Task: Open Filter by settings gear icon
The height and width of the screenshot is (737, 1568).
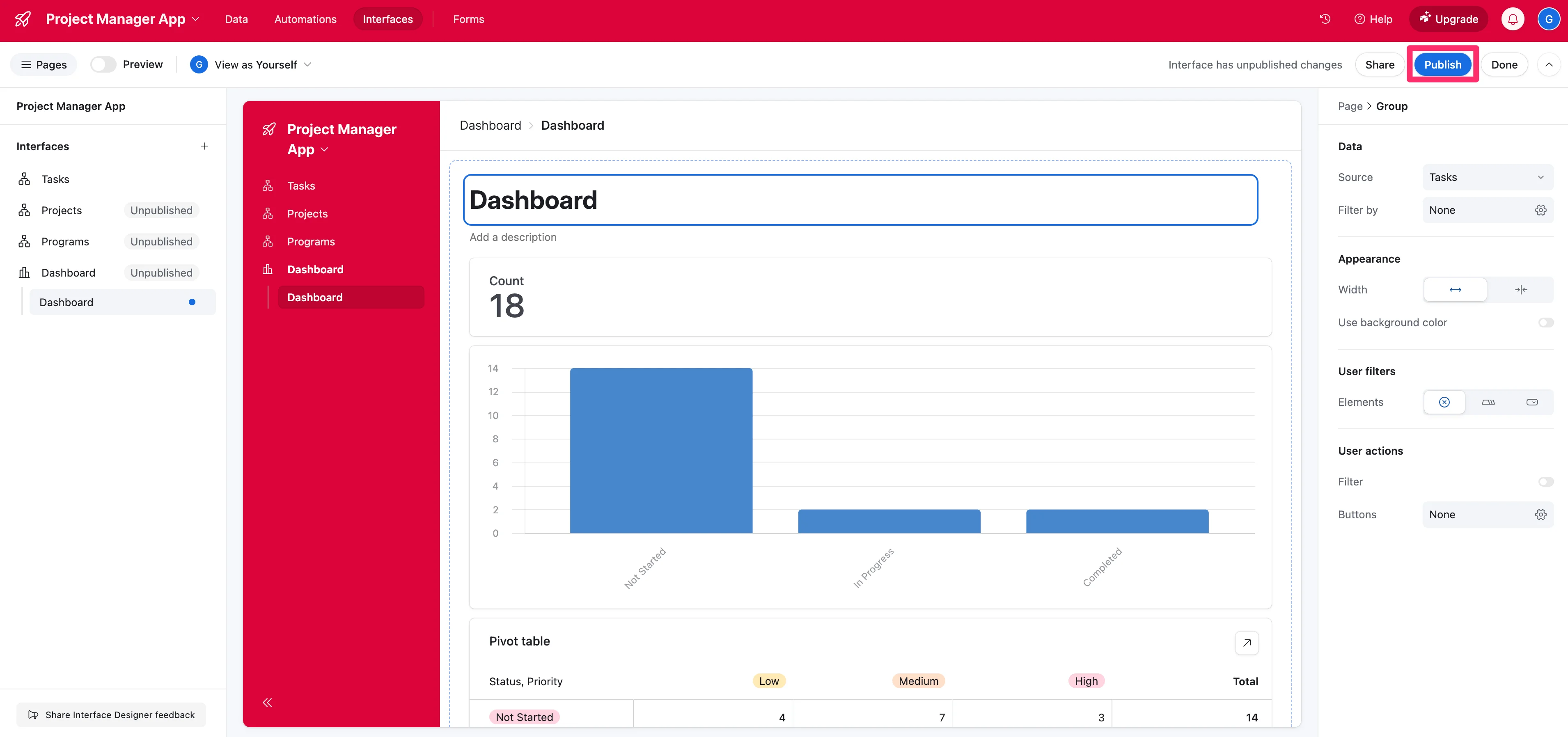Action: (x=1540, y=210)
